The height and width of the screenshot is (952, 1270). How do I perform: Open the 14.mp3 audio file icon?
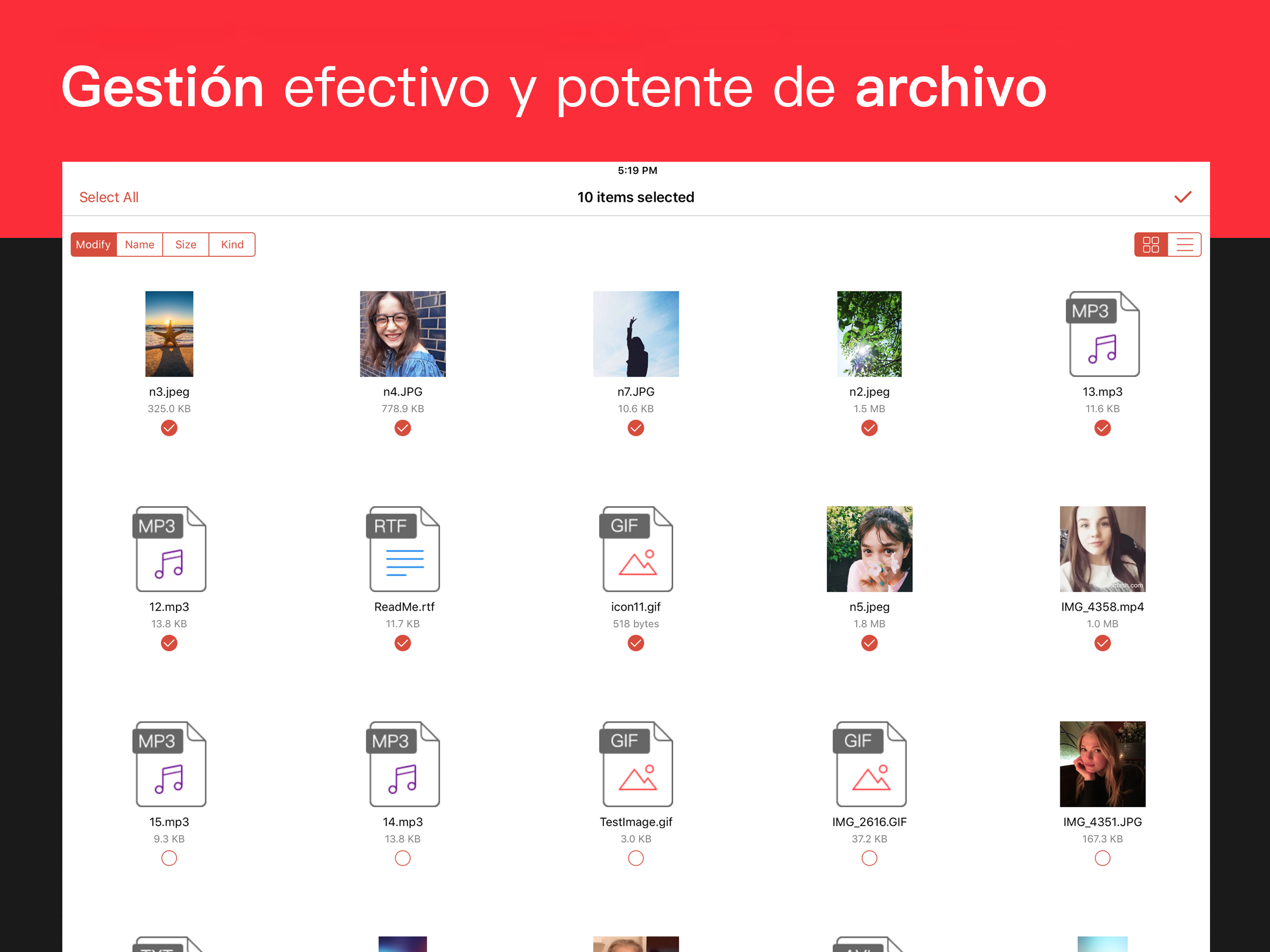coord(403,764)
